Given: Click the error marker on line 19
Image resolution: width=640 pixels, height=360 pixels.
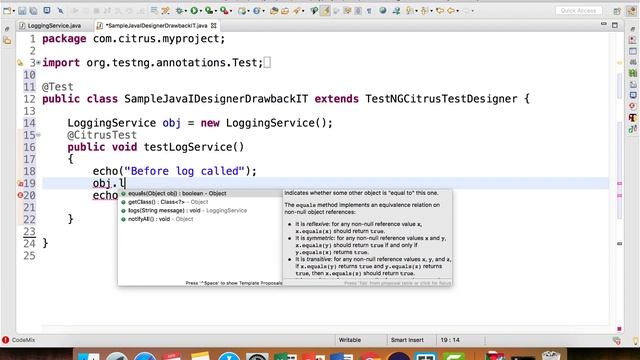Looking at the screenshot, I should [20, 184].
